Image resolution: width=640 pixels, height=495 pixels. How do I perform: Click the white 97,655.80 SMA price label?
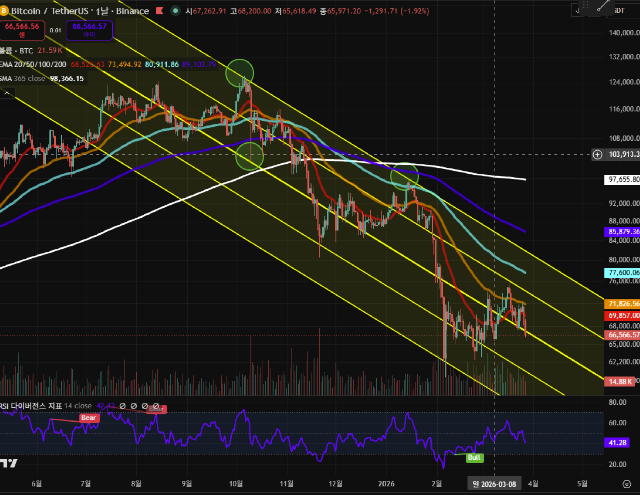click(x=622, y=179)
